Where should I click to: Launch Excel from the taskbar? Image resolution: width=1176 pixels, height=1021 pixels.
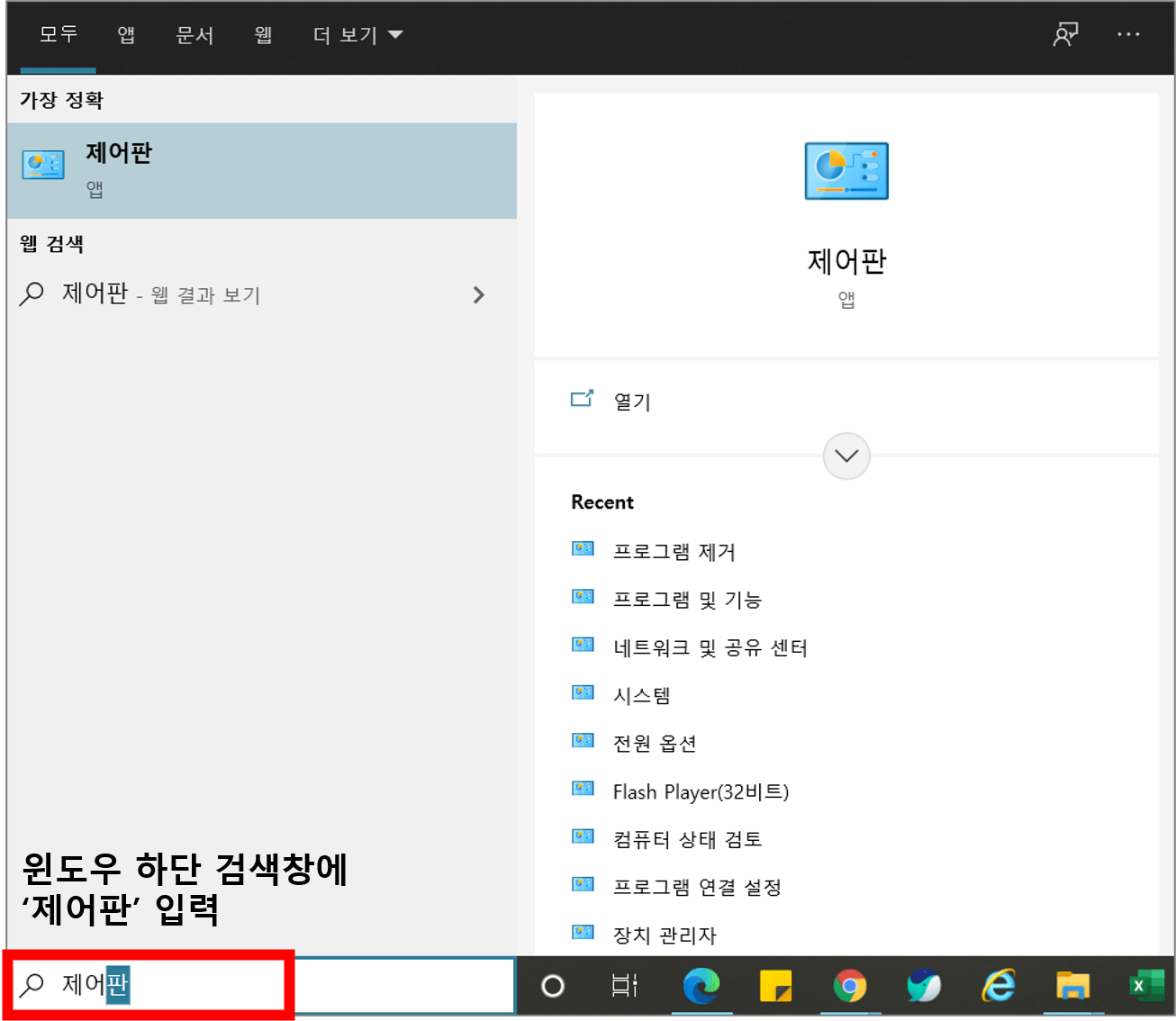1147,986
